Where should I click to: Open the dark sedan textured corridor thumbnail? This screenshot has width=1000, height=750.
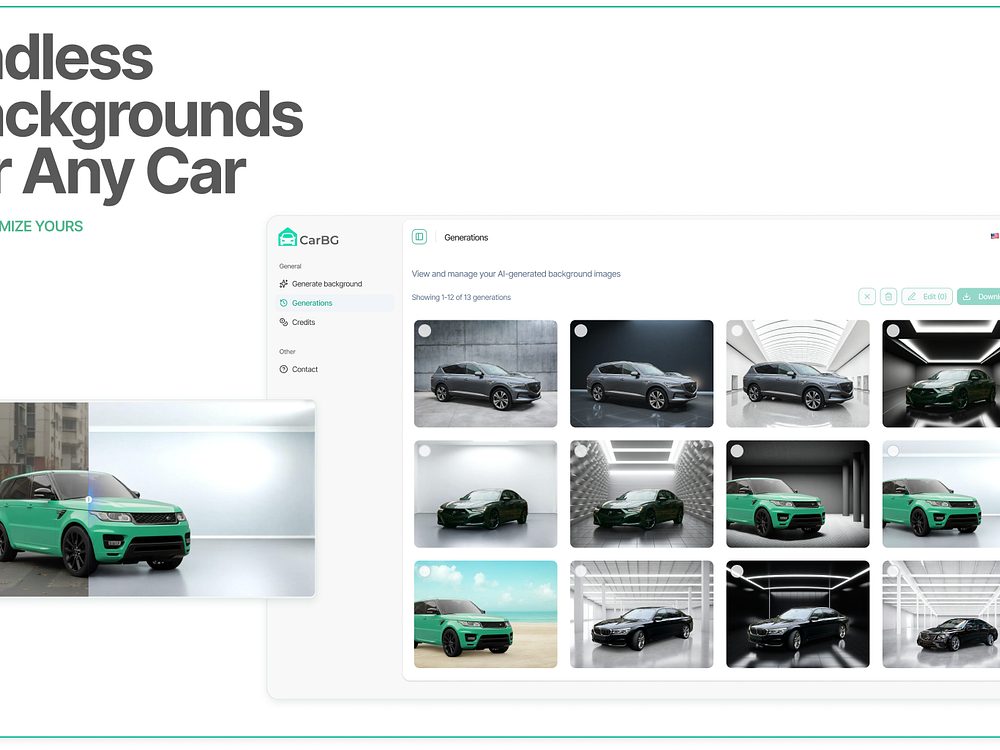pos(642,494)
